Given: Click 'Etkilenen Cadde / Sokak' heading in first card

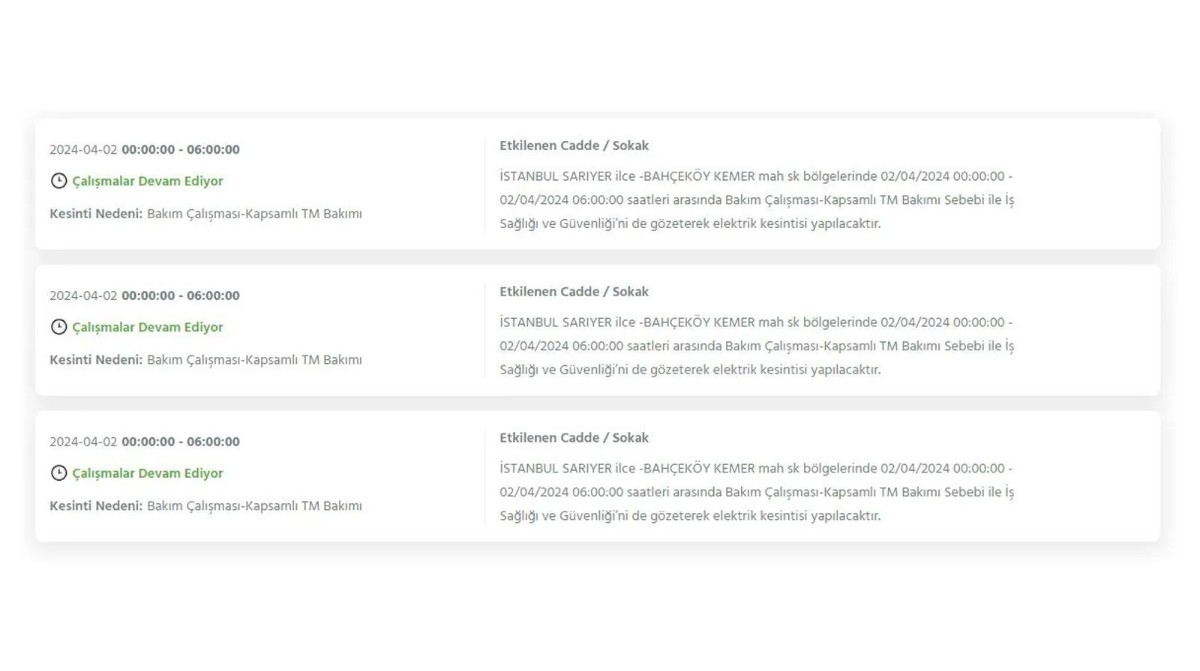Looking at the screenshot, I should tap(574, 146).
